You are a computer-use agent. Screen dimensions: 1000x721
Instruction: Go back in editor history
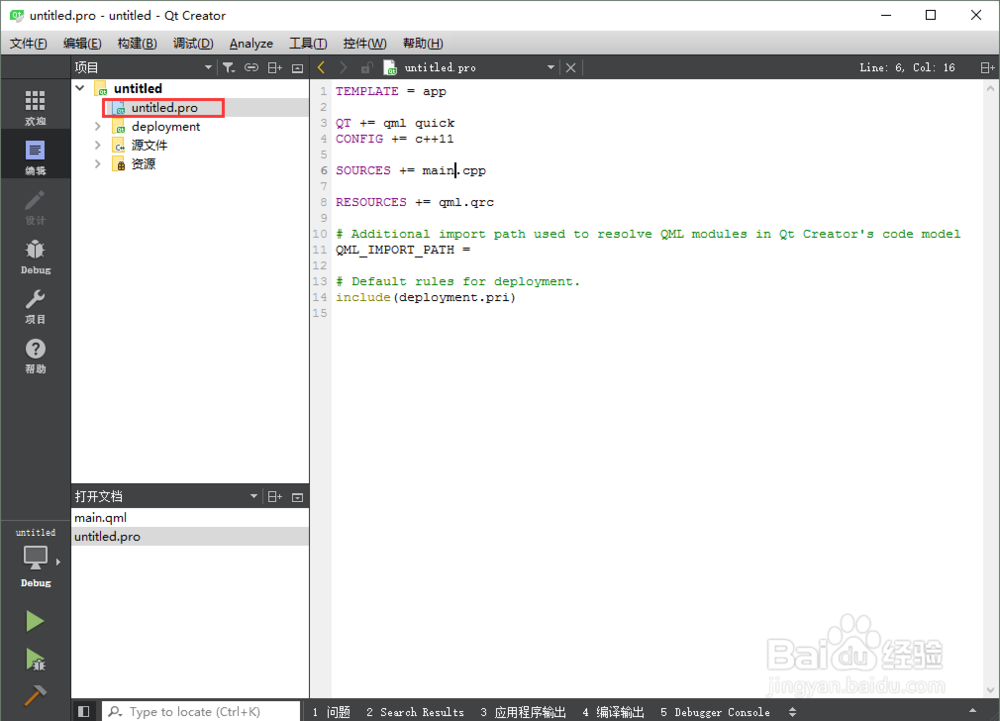(x=321, y=67)
